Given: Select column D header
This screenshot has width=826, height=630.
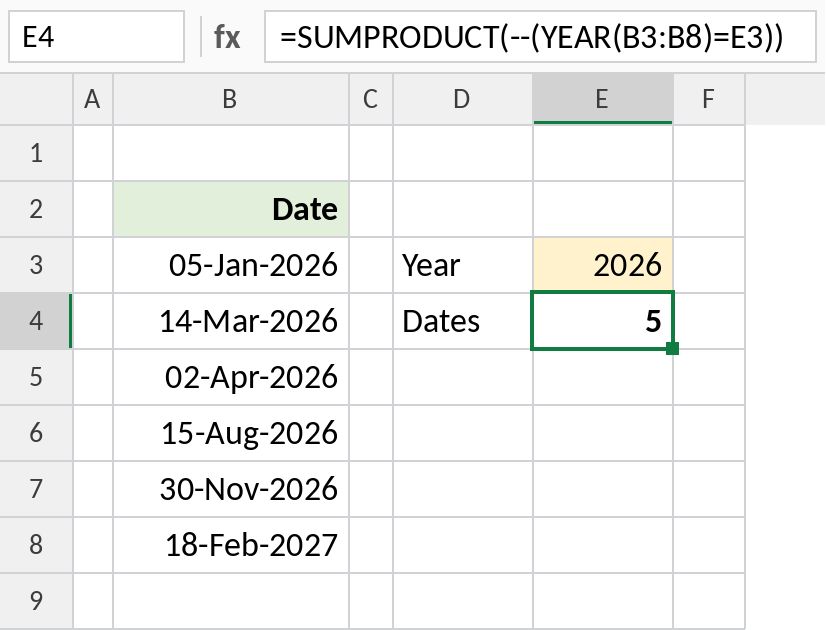Looking at the screenshot, I should coord(463,99).
